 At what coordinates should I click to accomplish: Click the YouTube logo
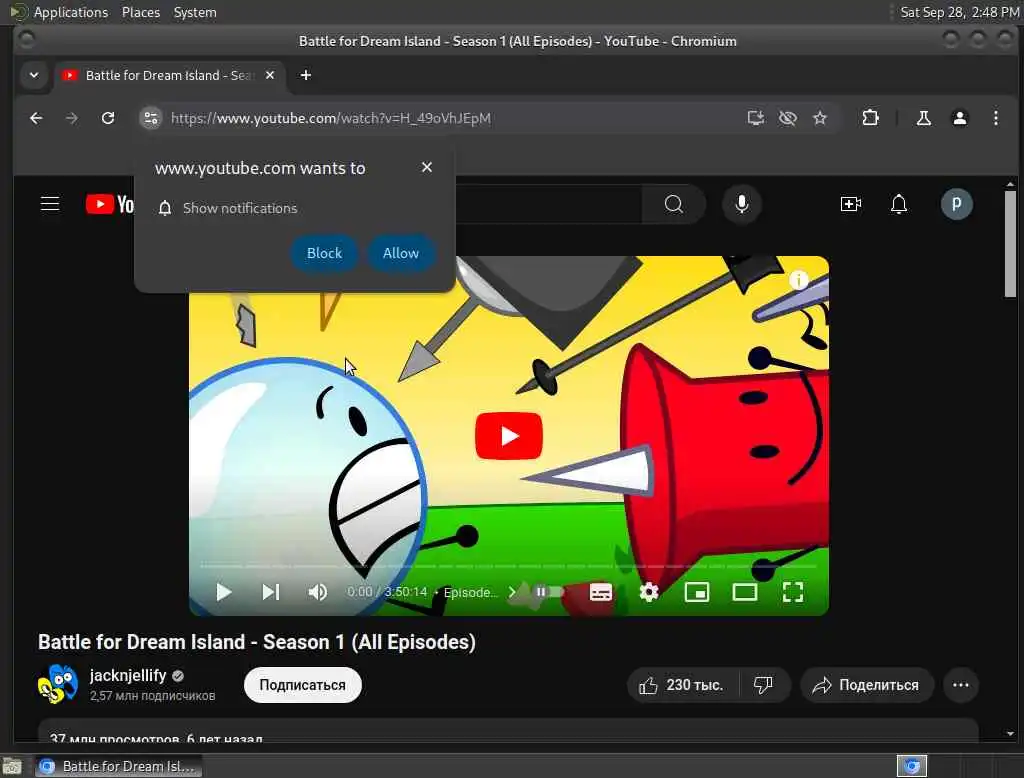click(110, 204)
